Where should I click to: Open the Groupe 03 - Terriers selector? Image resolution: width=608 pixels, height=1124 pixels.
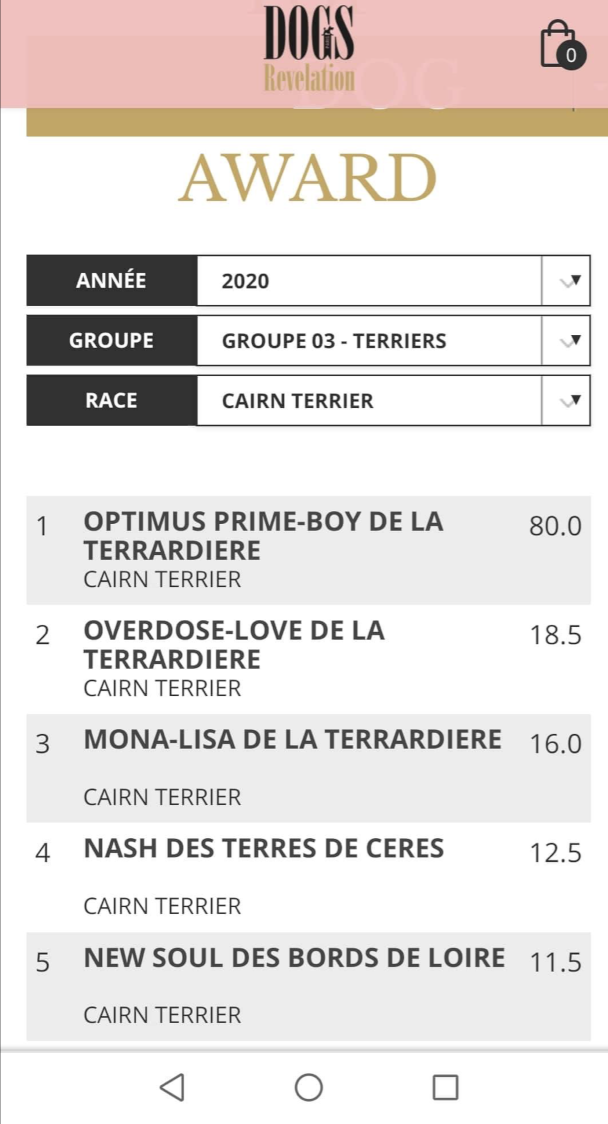click(x=394, y=340)
